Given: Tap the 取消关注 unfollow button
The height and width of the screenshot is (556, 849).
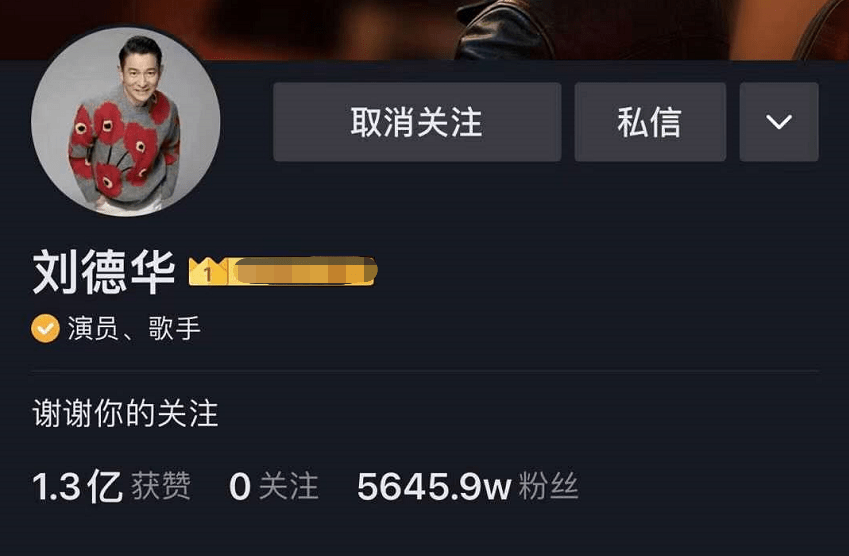Looking at the screenshot, I should click(417, 122).
